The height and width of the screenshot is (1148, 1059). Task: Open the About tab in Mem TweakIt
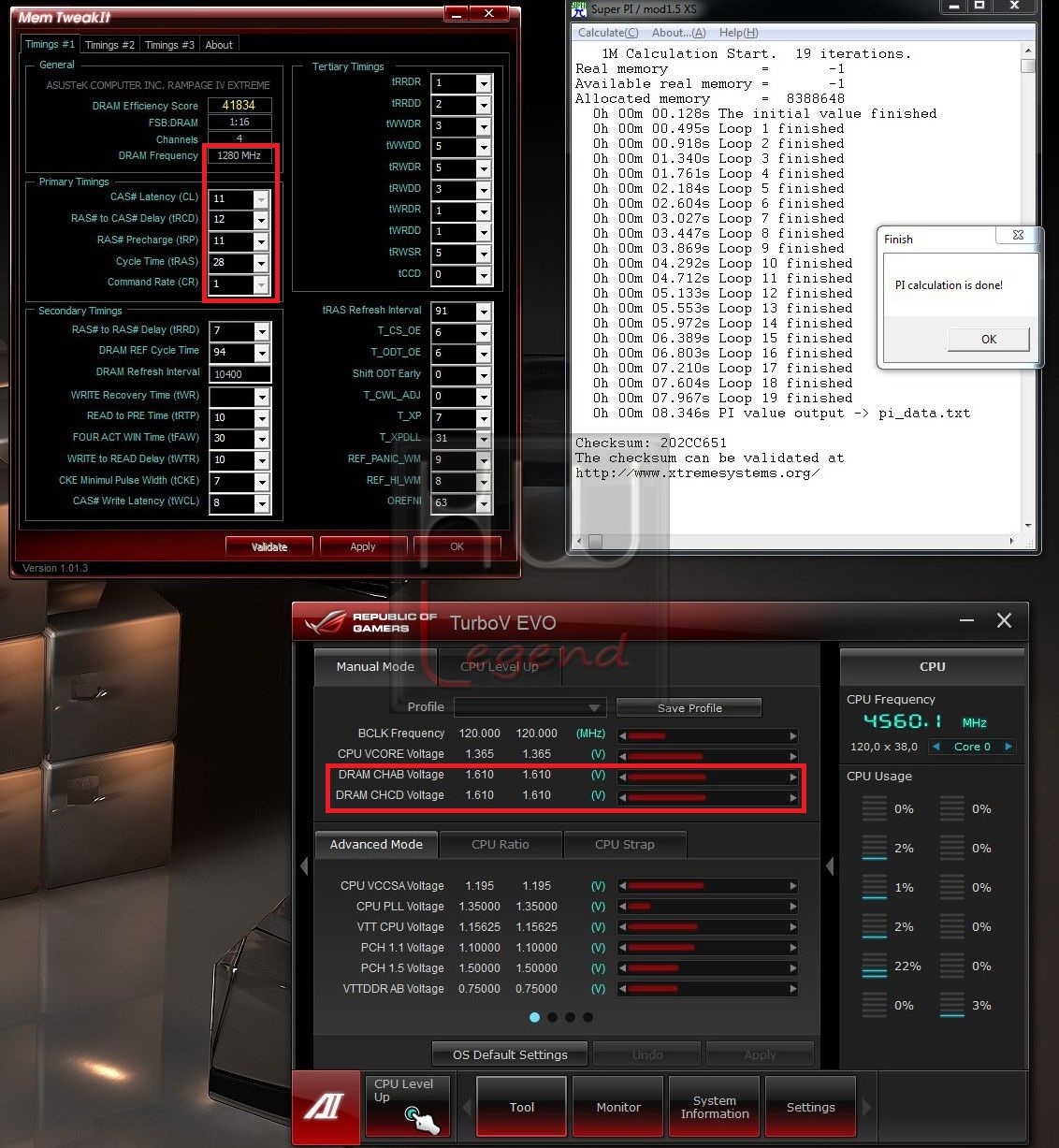[x=219, y=45]
